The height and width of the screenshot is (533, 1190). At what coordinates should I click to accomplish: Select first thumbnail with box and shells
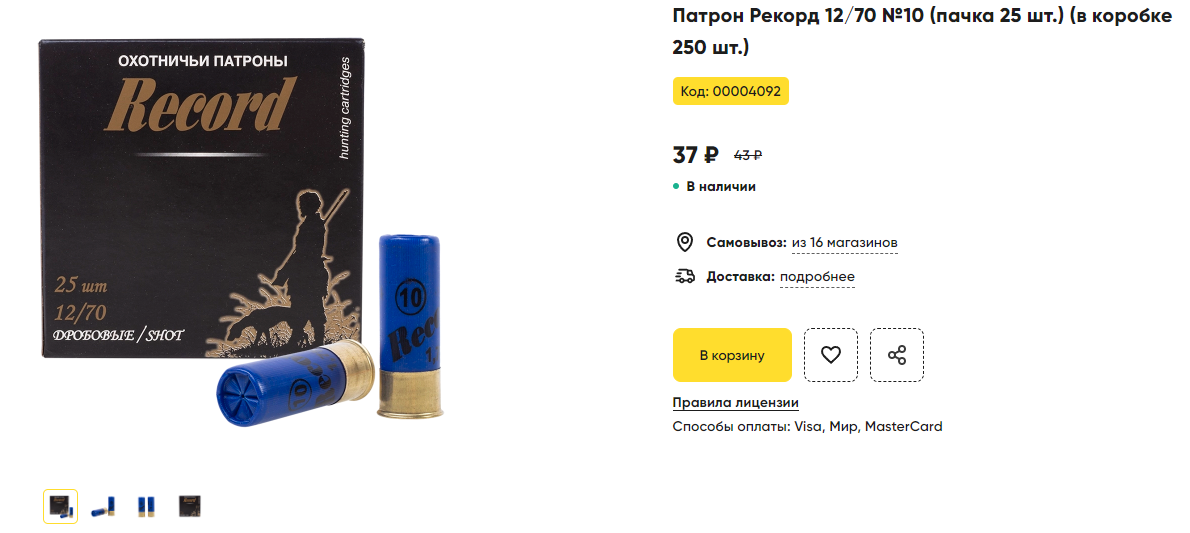[x=60, y=506]
